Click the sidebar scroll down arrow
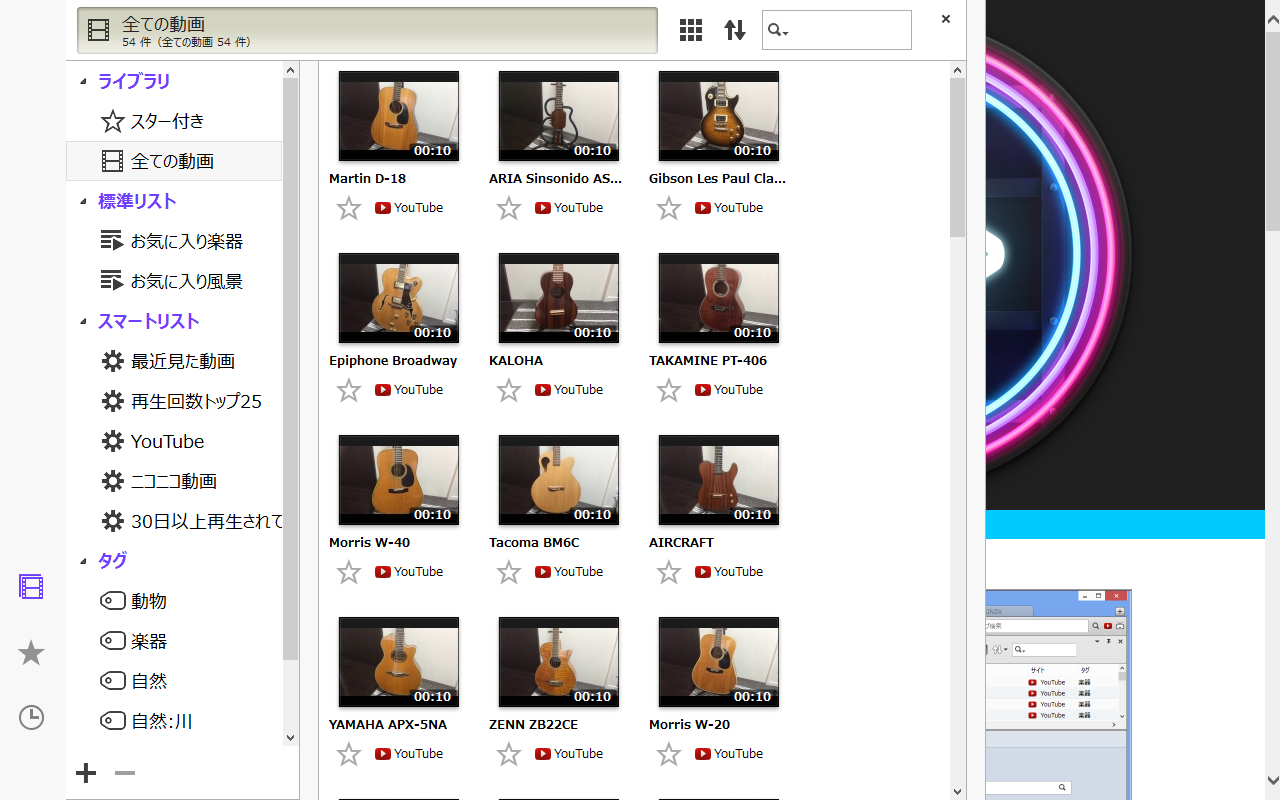This screenshot has height=800, width=1280. coord(291,738)
